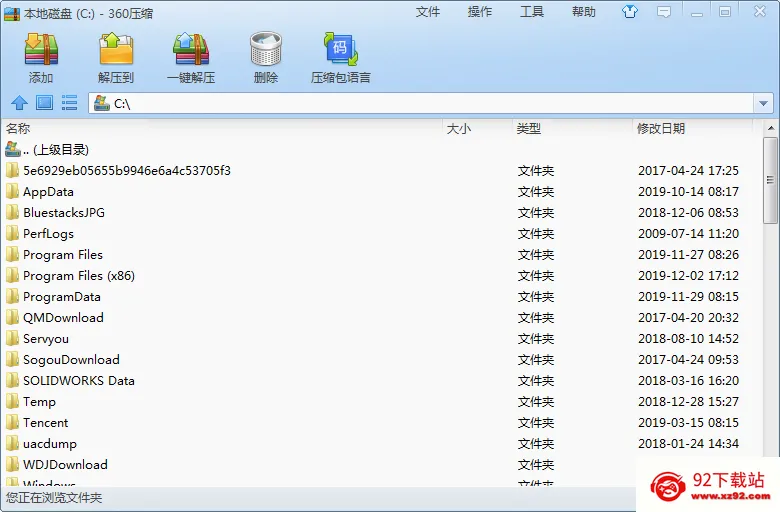Select the uacdump folder name

tap(50, 444)
